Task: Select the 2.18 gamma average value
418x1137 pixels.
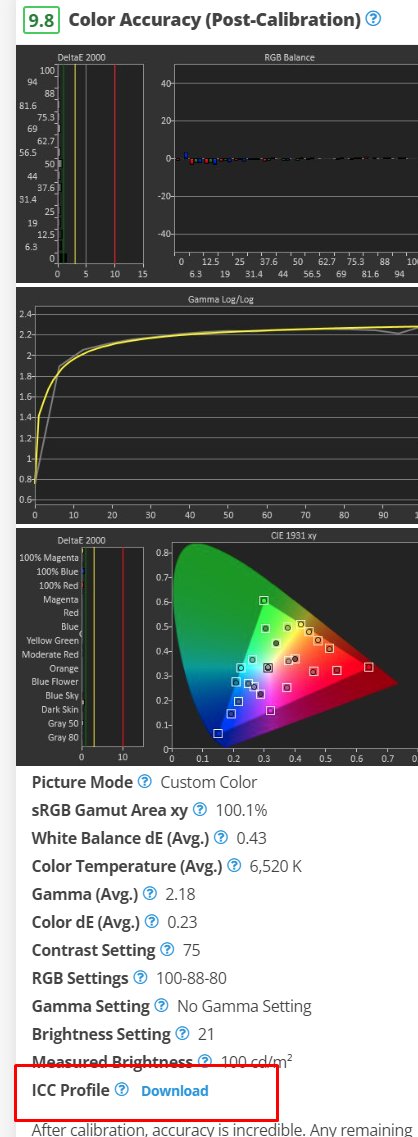Action: pyautogui.click(x=180, y=894)
